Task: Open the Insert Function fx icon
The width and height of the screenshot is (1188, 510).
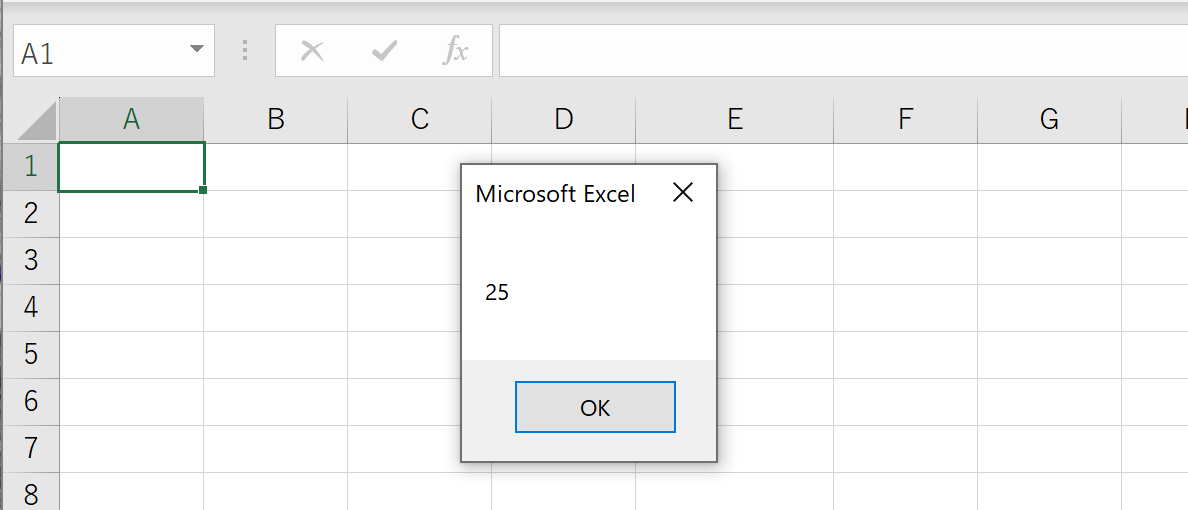Action: click(455, 51)
